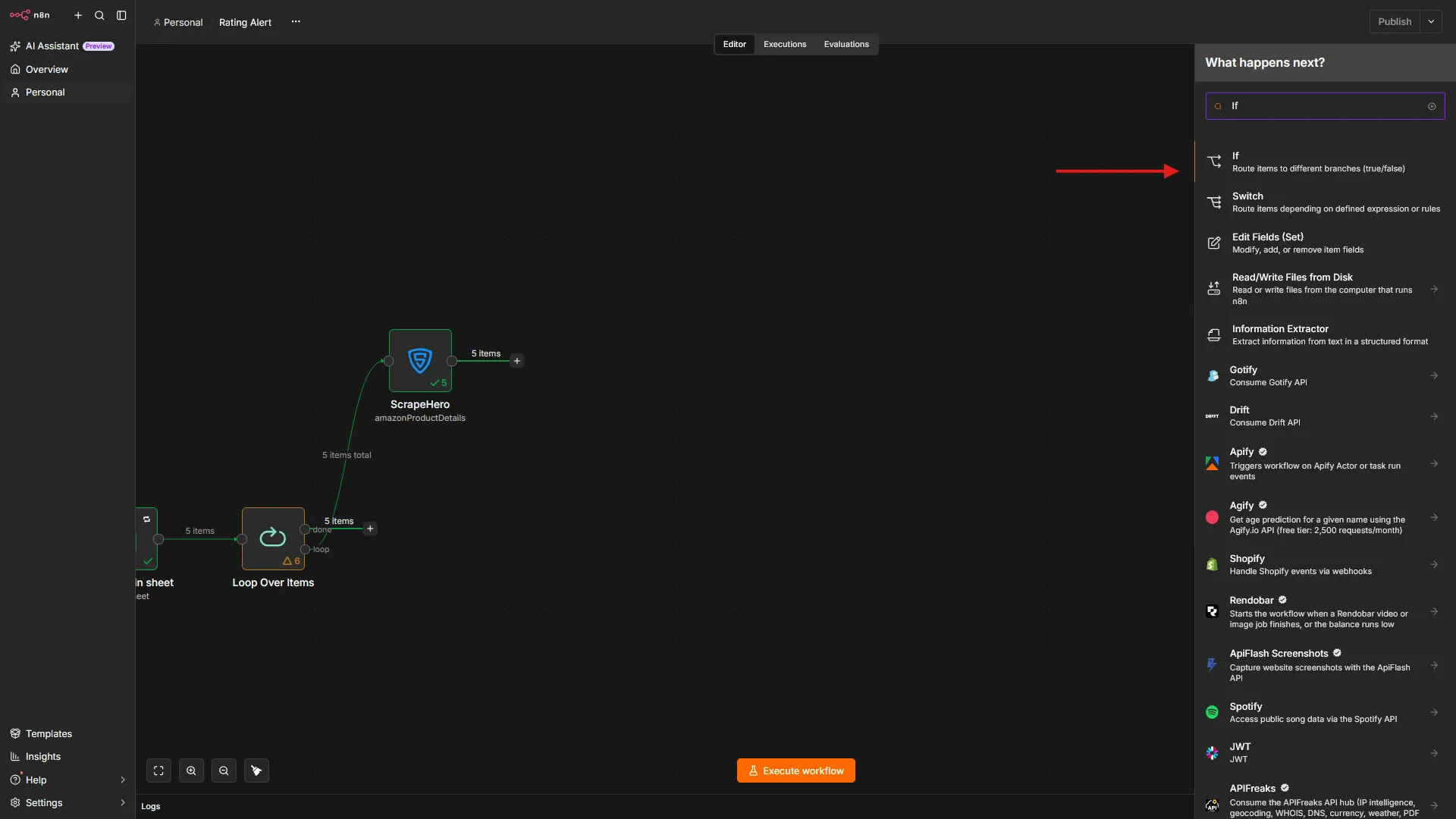Click the Personal breadcrumb link
Screen dimensions: 1456x819
pyautogui.click(x=178, y=22)
